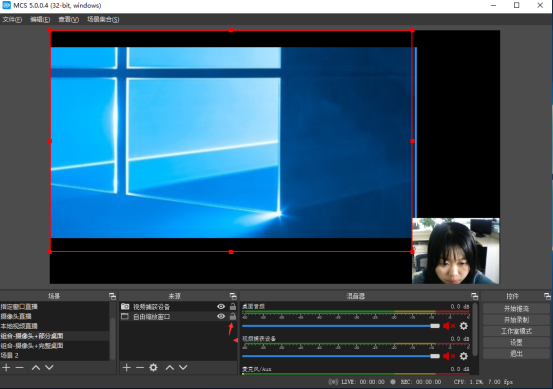Pop out the 场景 dock panel
The image size is (553, 389).
(x=112, y=296)
